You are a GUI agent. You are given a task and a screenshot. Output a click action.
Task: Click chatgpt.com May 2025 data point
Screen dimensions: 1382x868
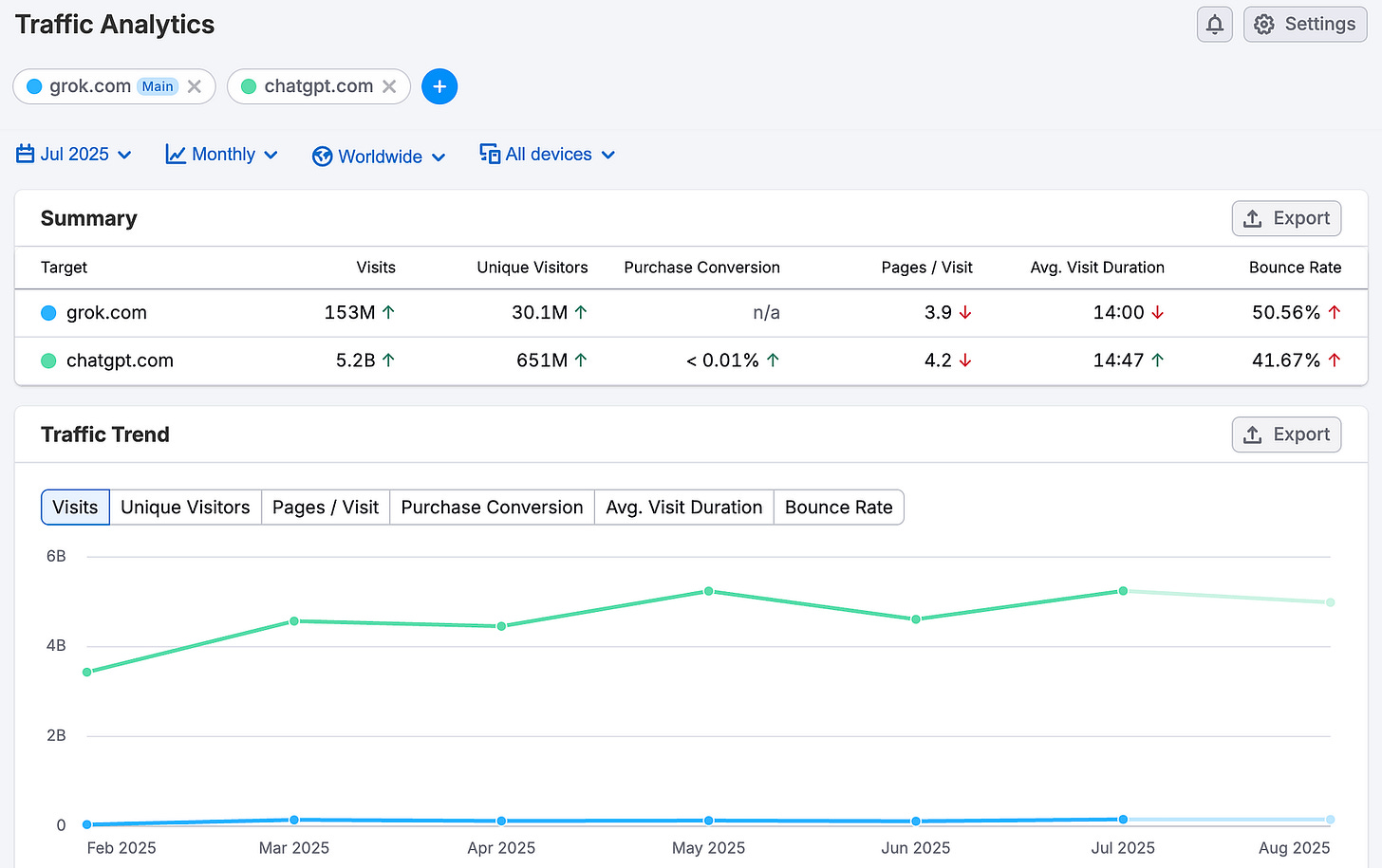709,591
